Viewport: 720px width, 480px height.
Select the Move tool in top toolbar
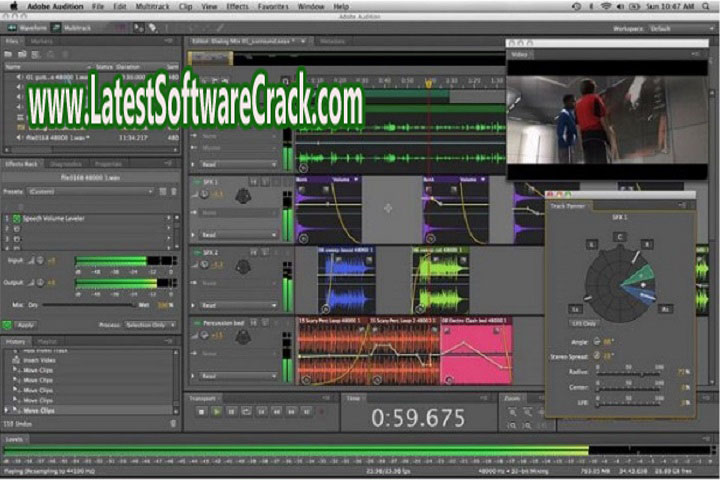(138, 28)
